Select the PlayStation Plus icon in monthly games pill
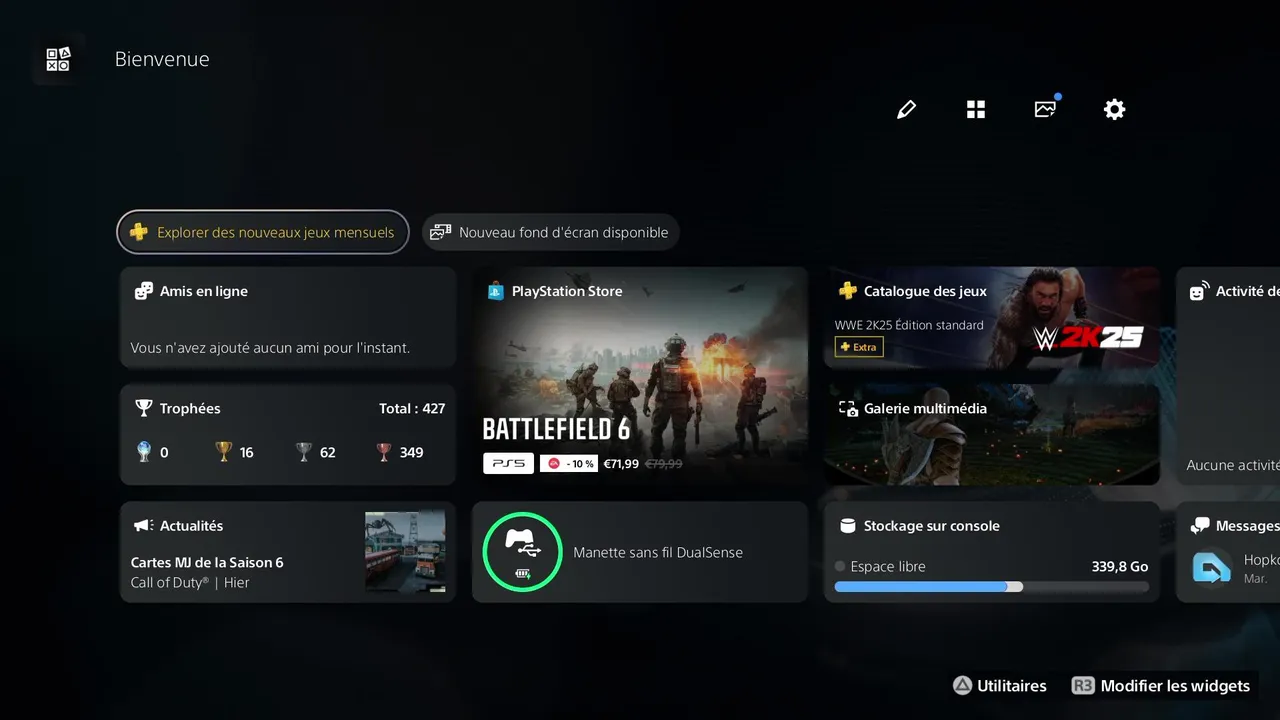1280x720 pixels. coord(139,232)
